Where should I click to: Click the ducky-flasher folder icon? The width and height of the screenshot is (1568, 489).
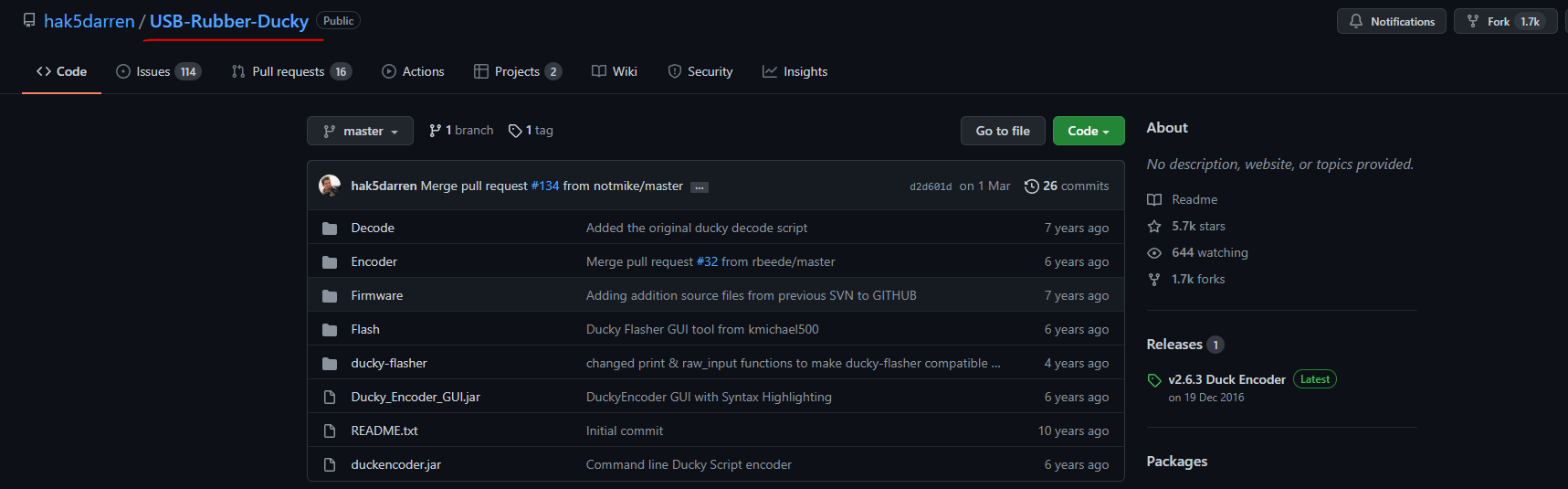pyautogui.click(x=330, y=363)
